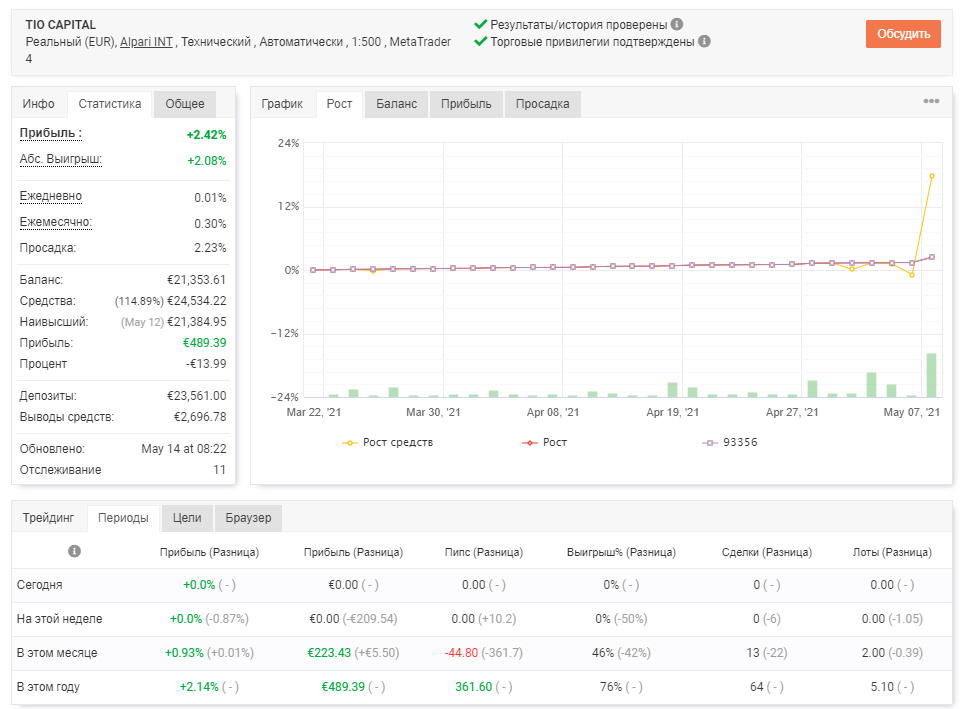
Task: Open the Общее tab
Action: tap(185, 103)
